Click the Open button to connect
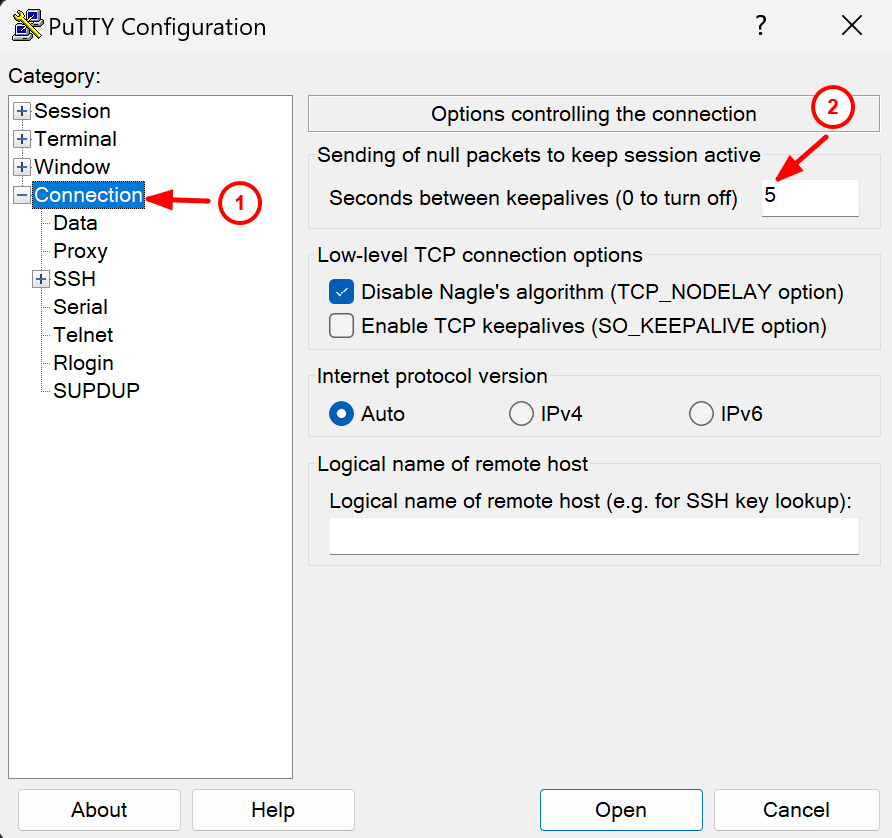Image resolution: width=892 pixels, height=838 pixels. [621, 810]
